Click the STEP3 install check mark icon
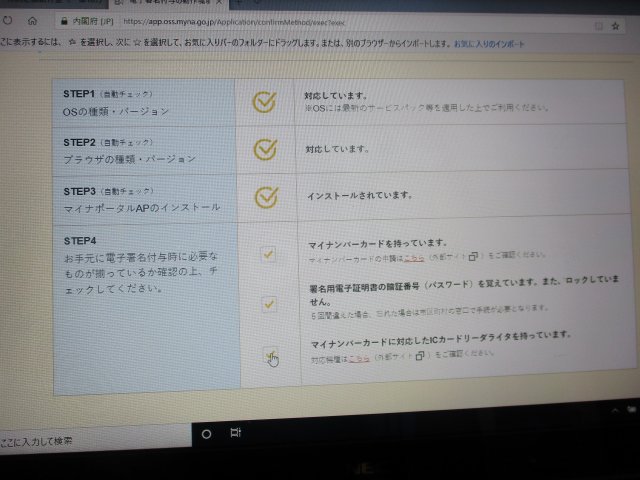This screenshot has height=480, width=640. click(x=265, y=196)
